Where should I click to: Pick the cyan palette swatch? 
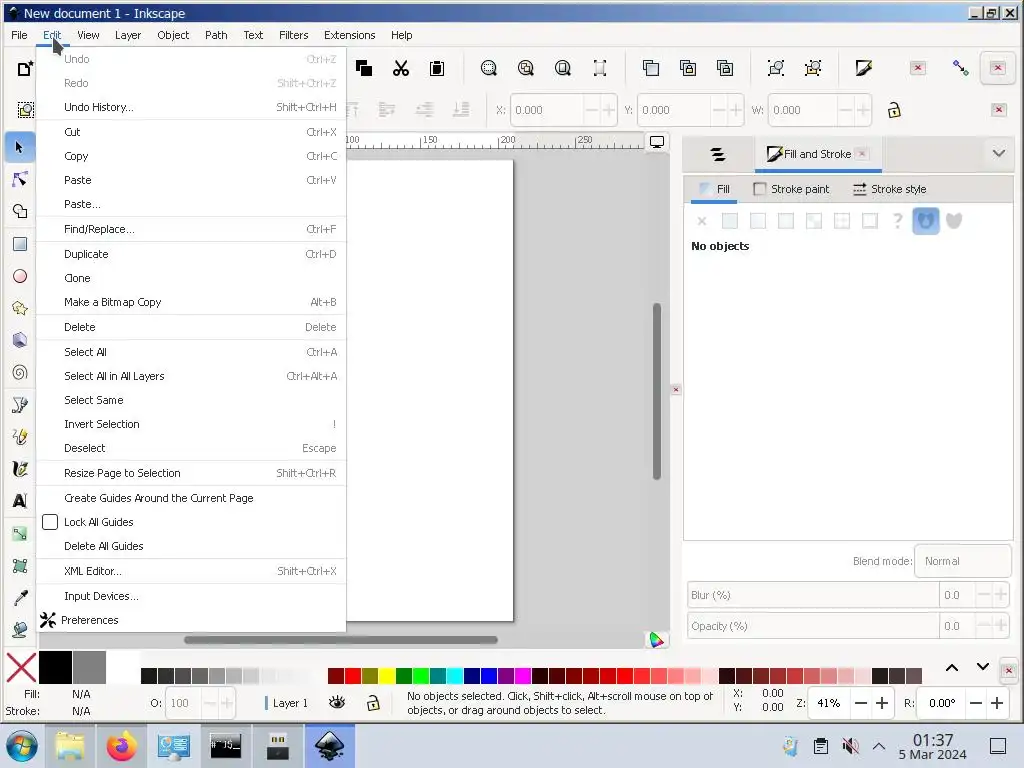pyautogui.click(x=455, y=675)
